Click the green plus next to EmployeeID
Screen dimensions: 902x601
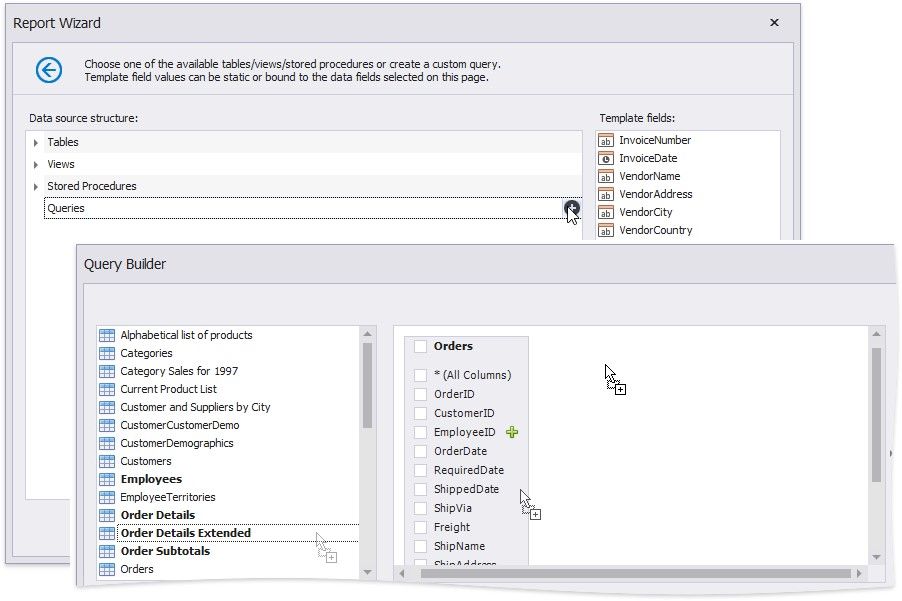point(512,432)
